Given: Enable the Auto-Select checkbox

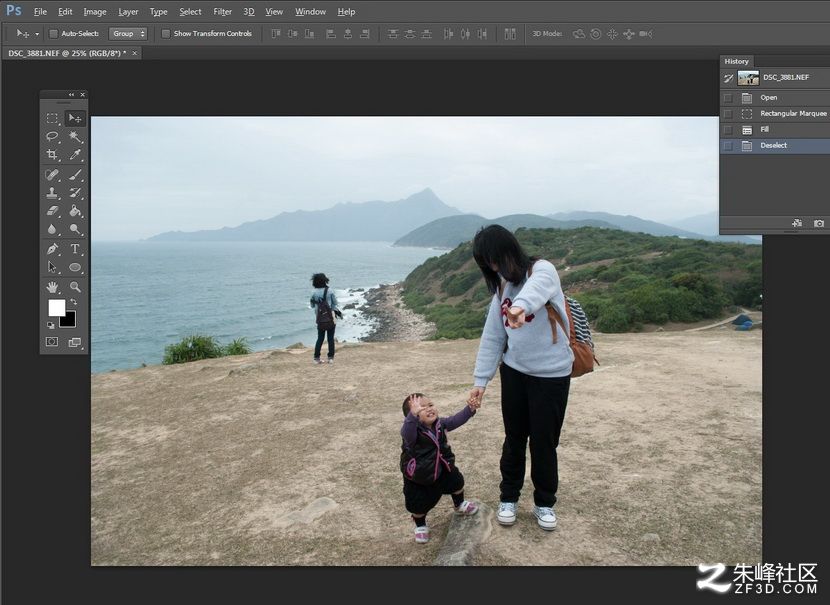Looking at the screenshot, I should tap(53, 34).
